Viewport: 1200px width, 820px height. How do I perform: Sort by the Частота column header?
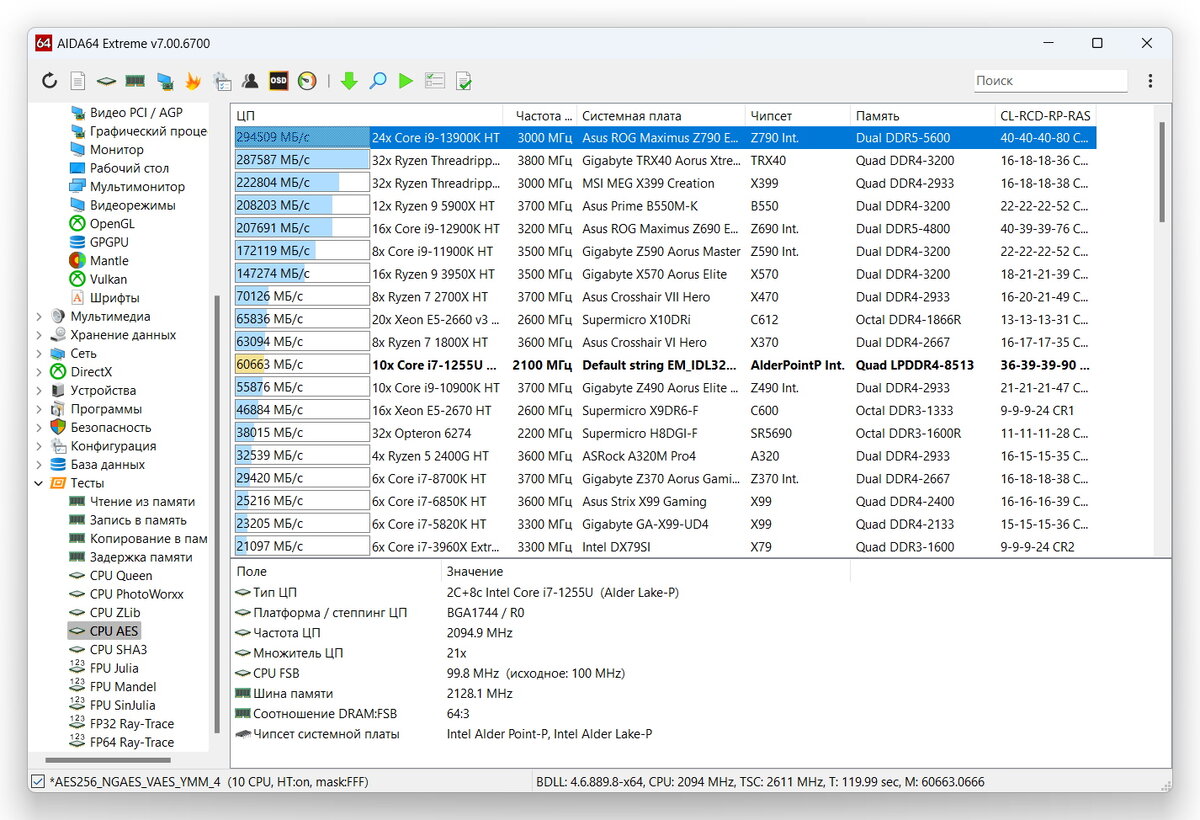[x=540, y=115]
